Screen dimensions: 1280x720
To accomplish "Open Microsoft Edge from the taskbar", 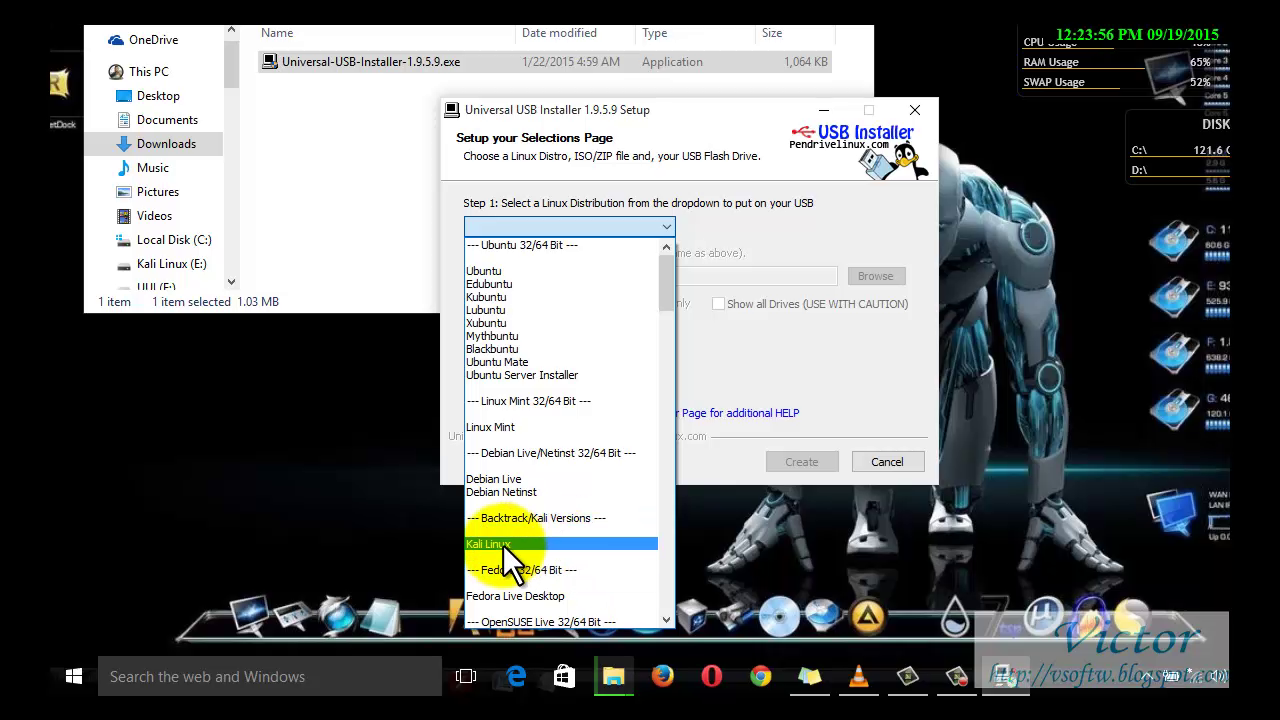I will tap(515, 677).
